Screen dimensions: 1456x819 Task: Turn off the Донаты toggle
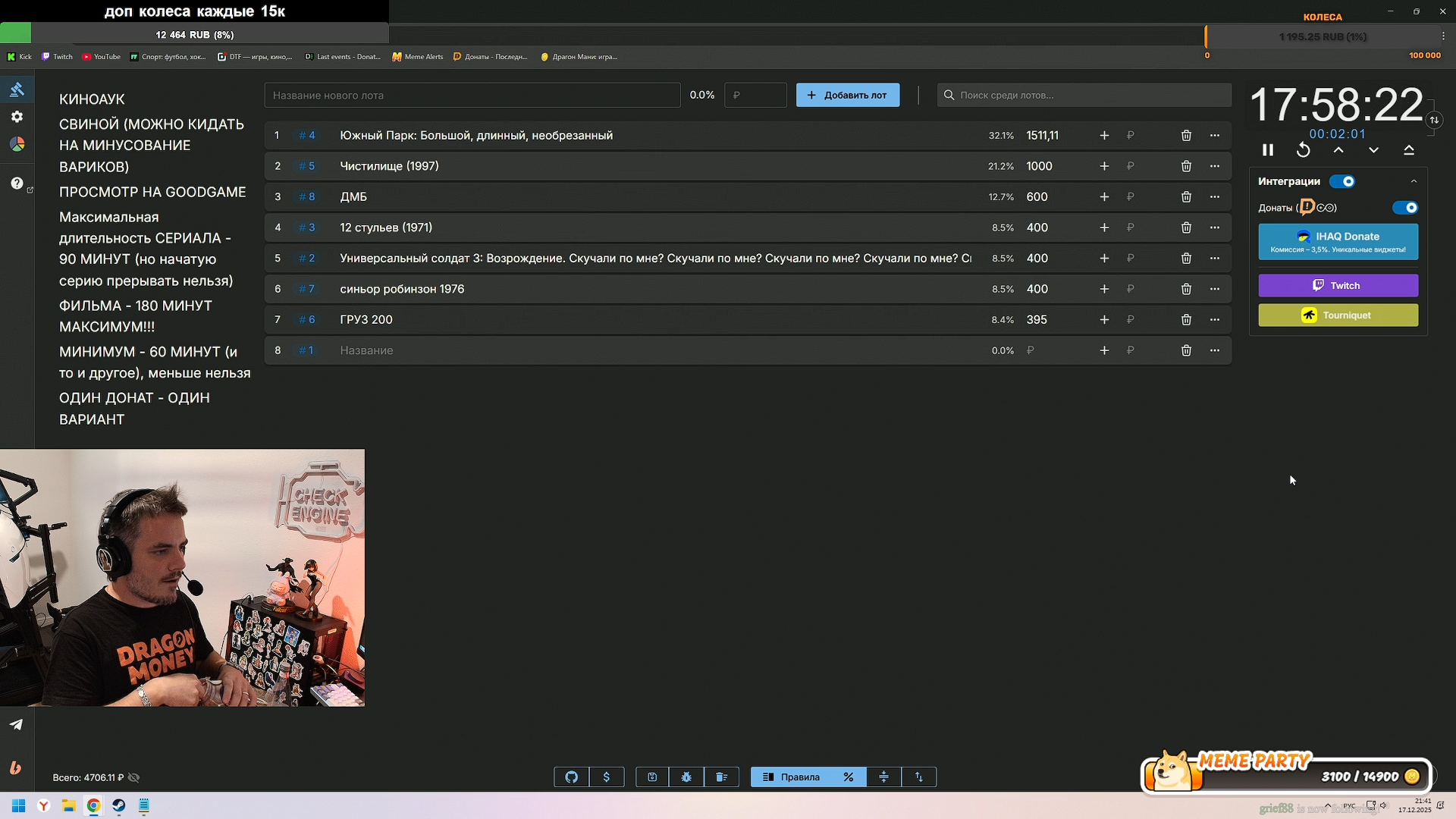pyautogui.click(x=1405, y=208)
